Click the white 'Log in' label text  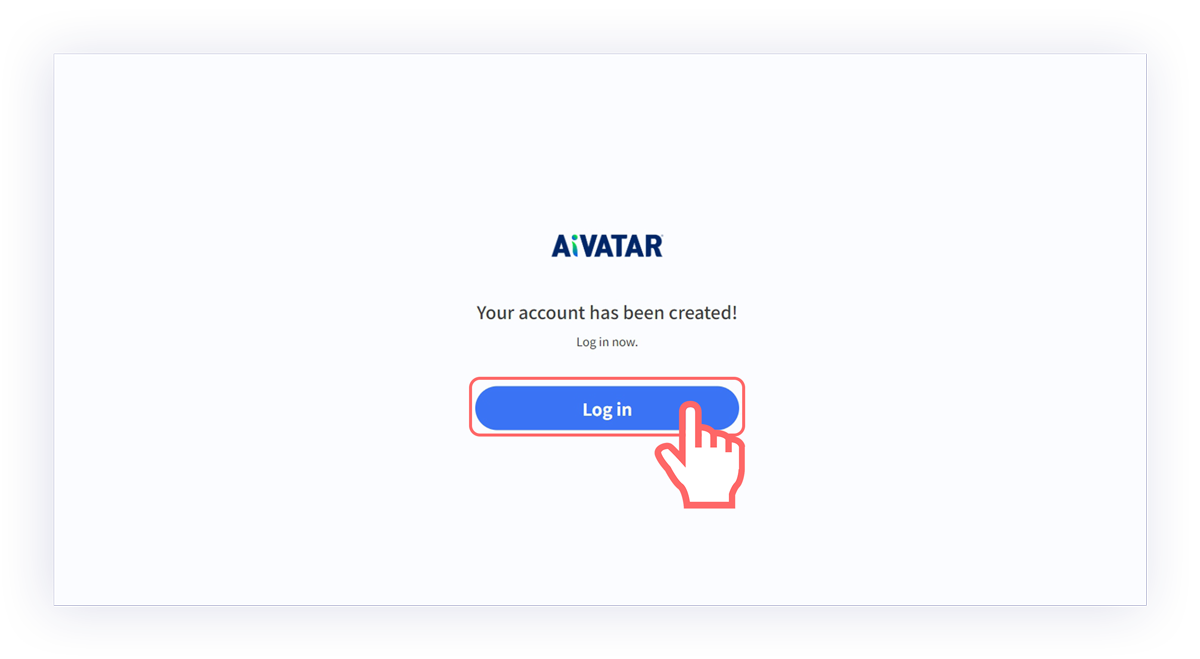coord(607,409)
